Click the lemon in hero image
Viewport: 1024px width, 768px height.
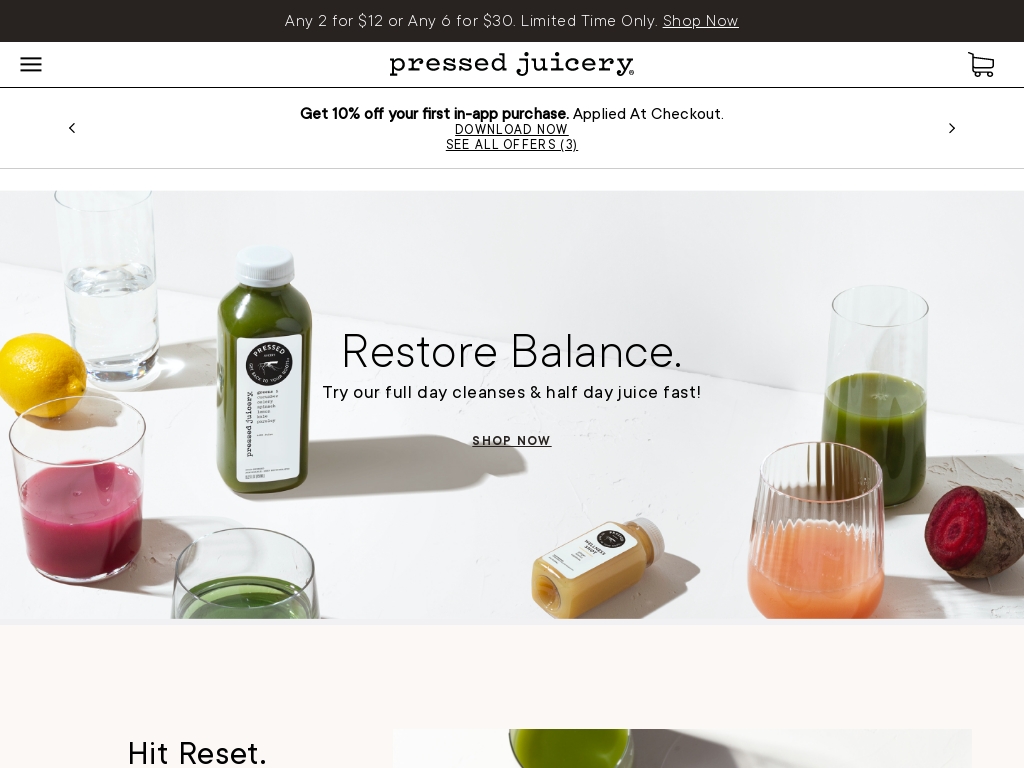point(42,374)
